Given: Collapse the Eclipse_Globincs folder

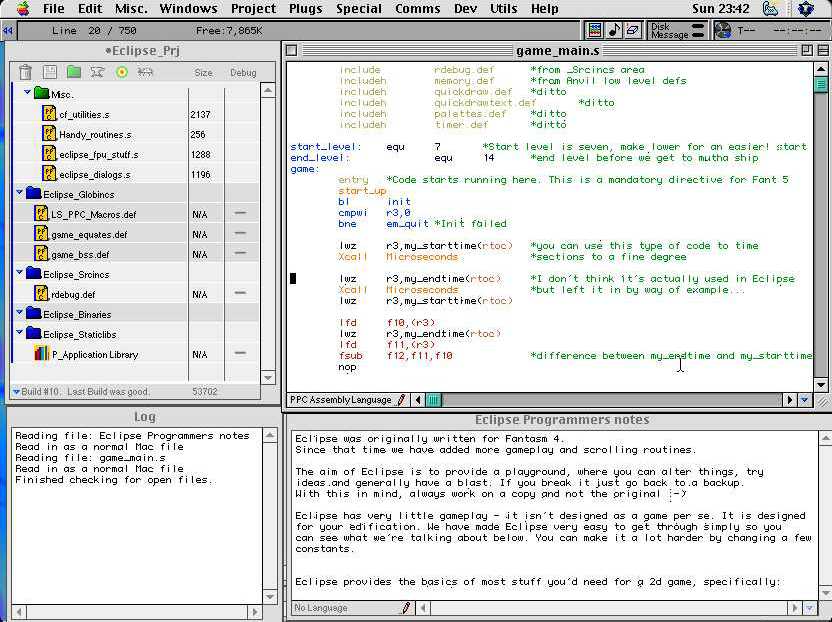Looking at the screenshot, I should (x=19, y=193).
